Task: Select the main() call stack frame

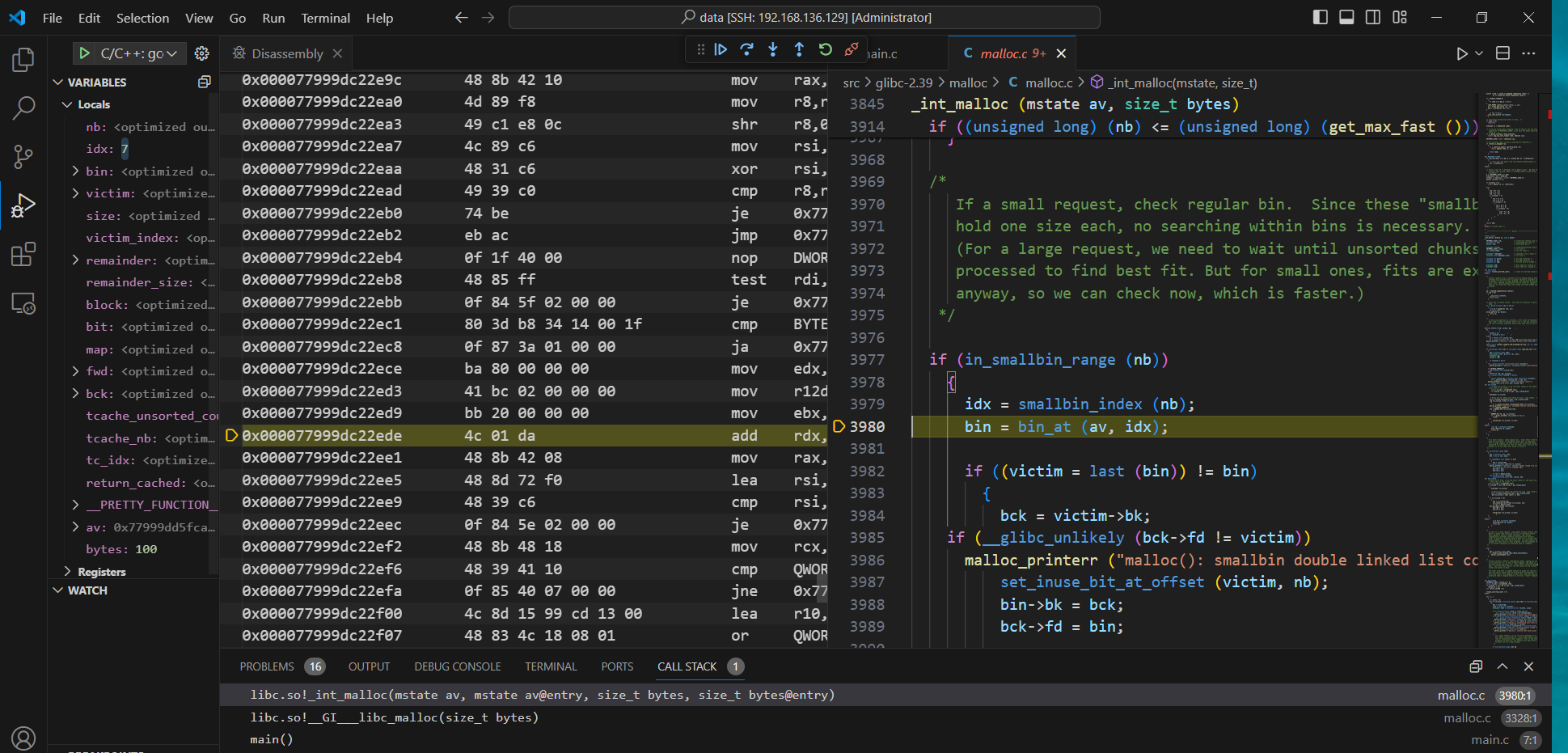Action: (272, 739)
